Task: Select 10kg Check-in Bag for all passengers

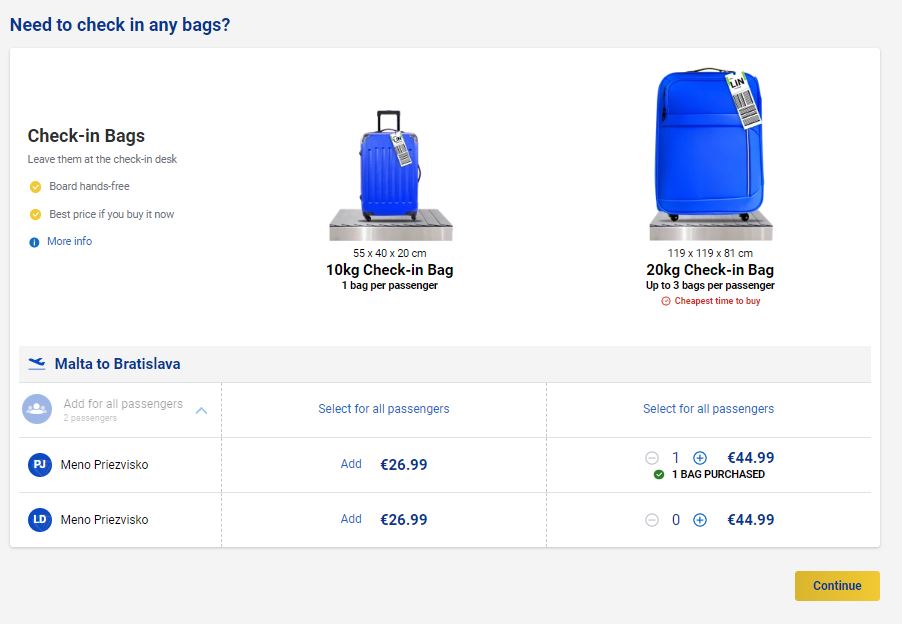Action: pyautogui.click(x=384, y=409)
